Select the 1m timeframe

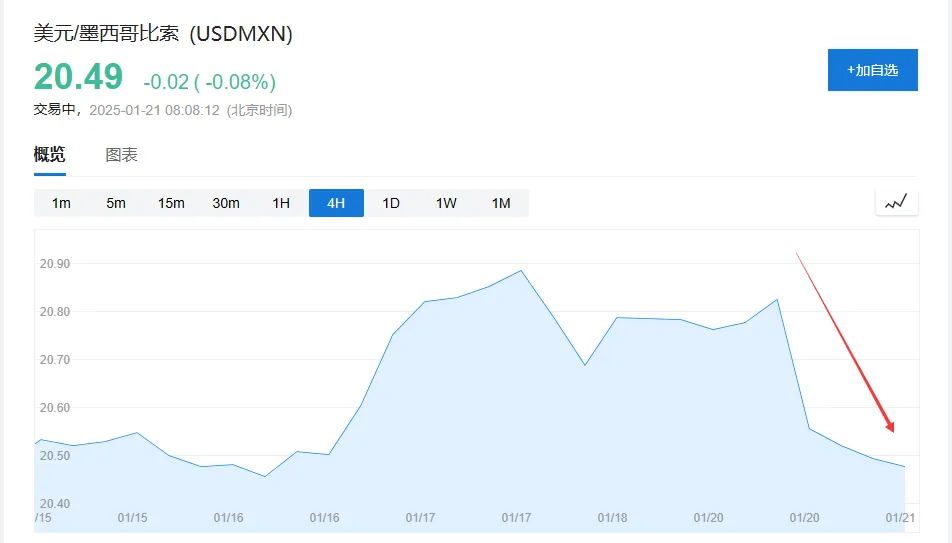click(61, 203)
